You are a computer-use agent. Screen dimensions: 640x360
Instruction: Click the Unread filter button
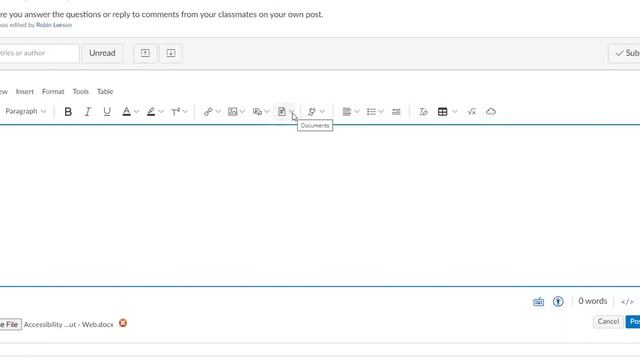coord(102,53)
